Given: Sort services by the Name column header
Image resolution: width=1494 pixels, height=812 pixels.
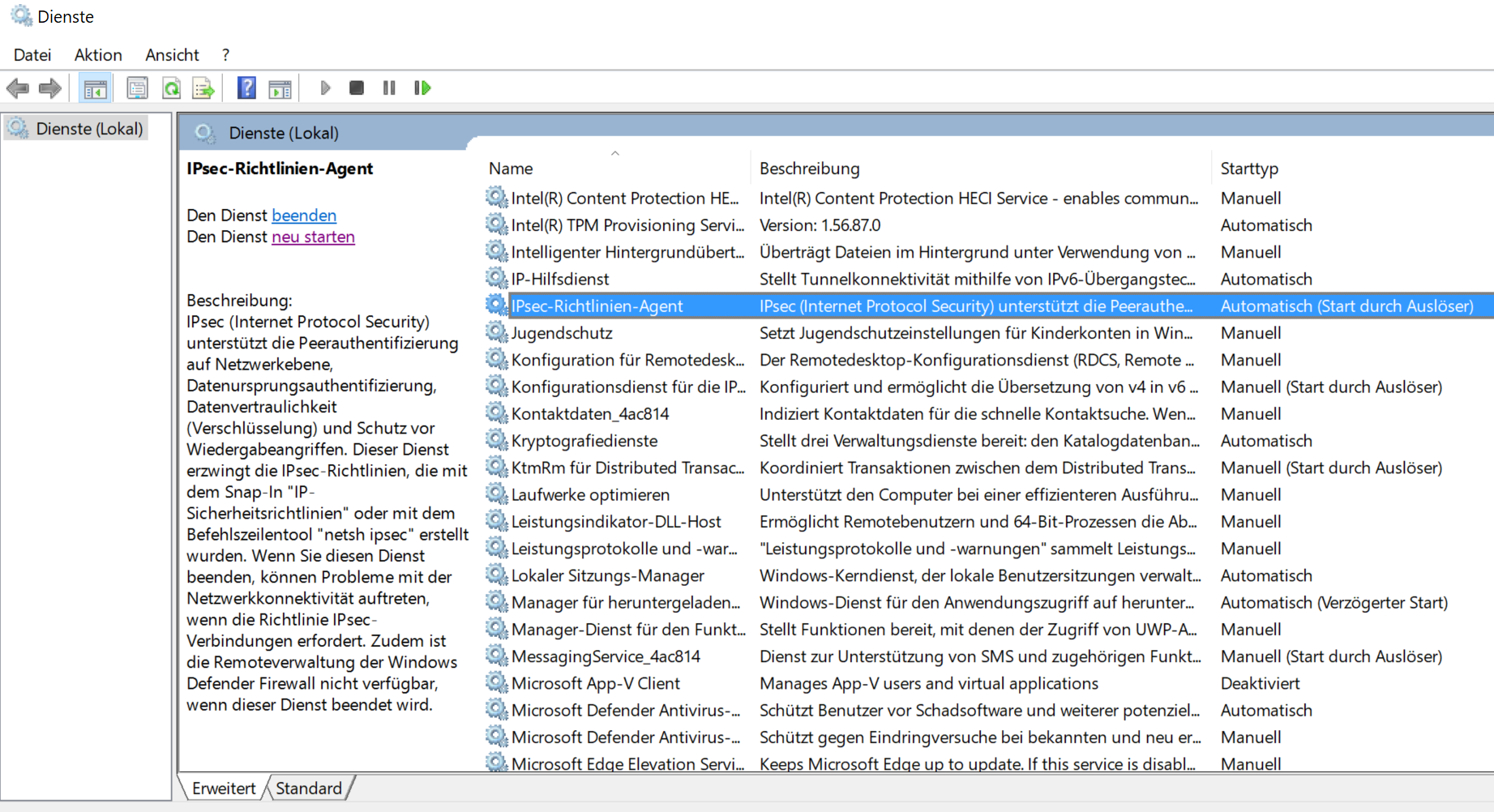Looking at the screenshot, I should (x=511, y=169).
